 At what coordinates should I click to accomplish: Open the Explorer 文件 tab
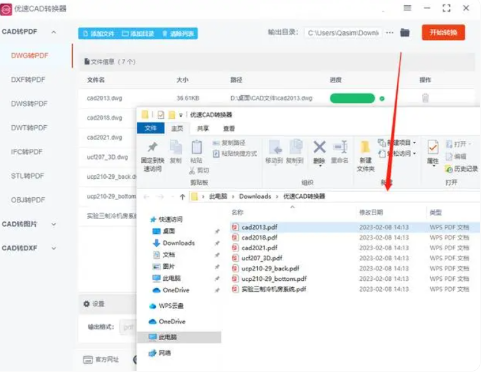151,128
